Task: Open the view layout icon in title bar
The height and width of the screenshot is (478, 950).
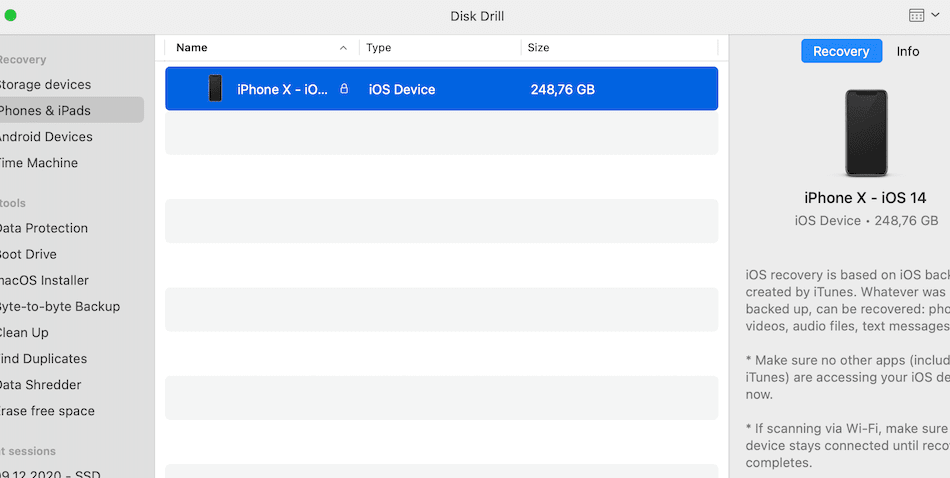Action: click(917, 16)
